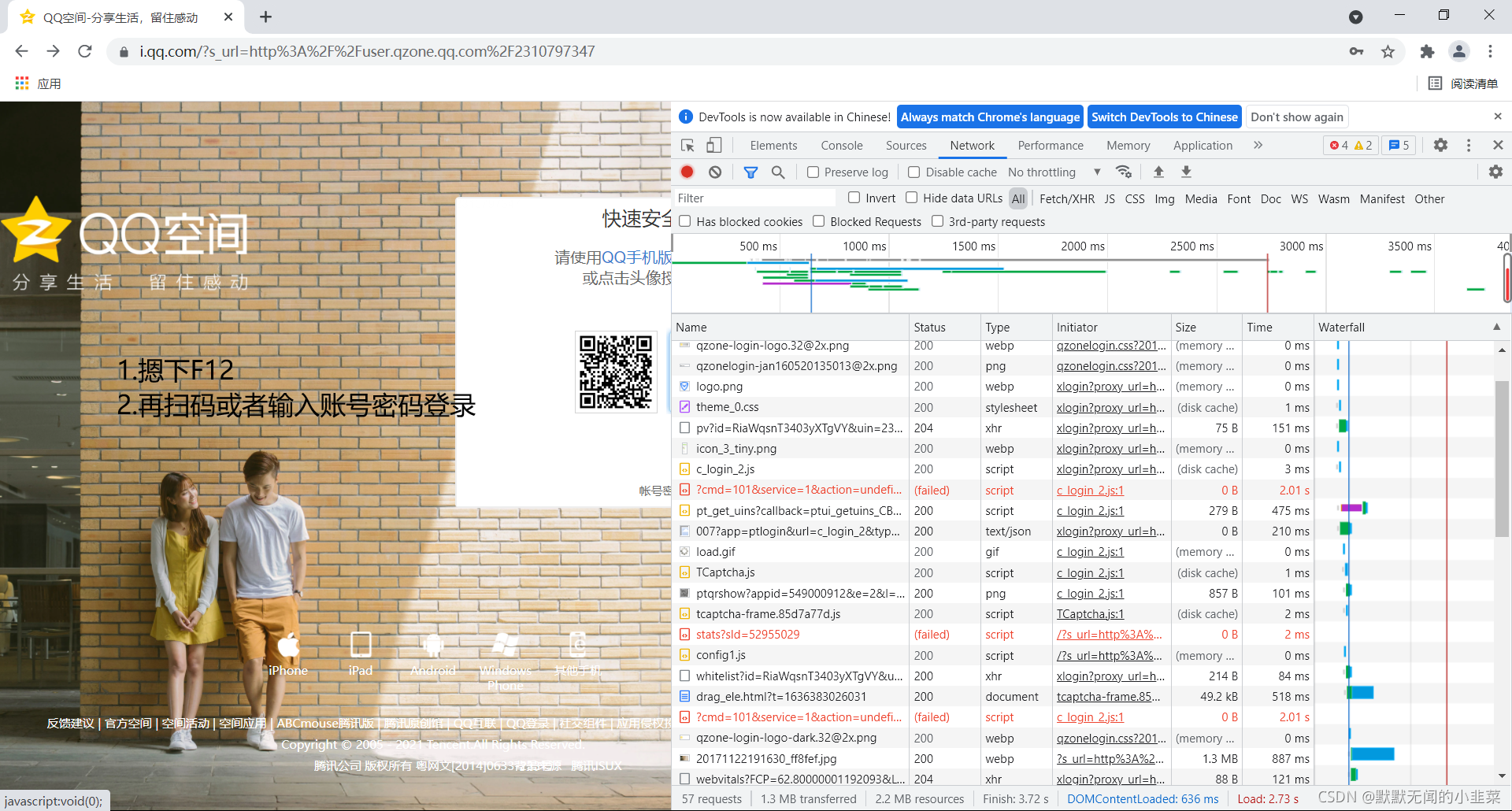
Task: Open the tab search dropdown in title bar
Action: [x=1355, y=17]
